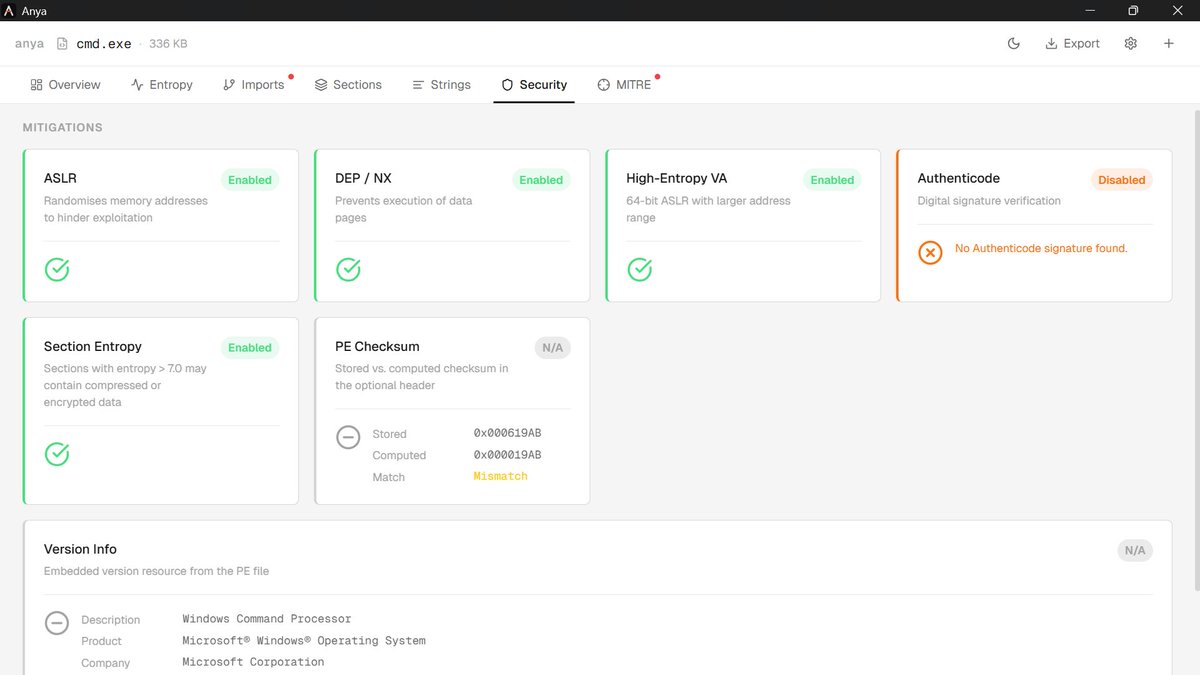Click the High-Entropy VA checkmark icon
Image resolution: width=1200 pixels, height=675 pixels.
point(639,269)
